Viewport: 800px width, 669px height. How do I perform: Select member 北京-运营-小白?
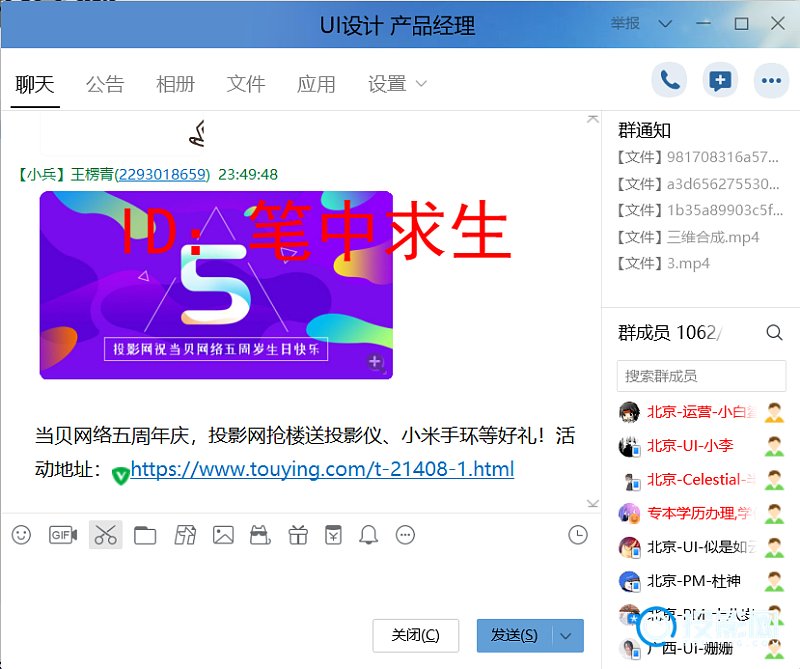click(701, 412)
